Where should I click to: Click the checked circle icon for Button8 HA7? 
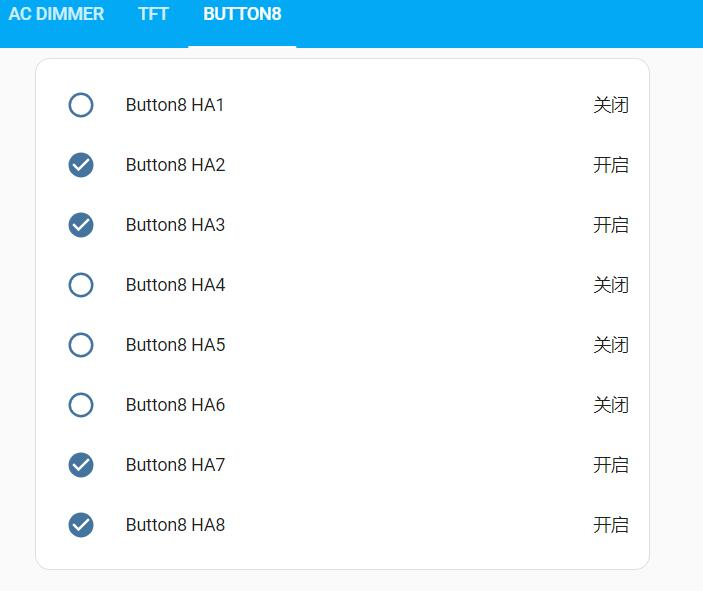[81, 465]
